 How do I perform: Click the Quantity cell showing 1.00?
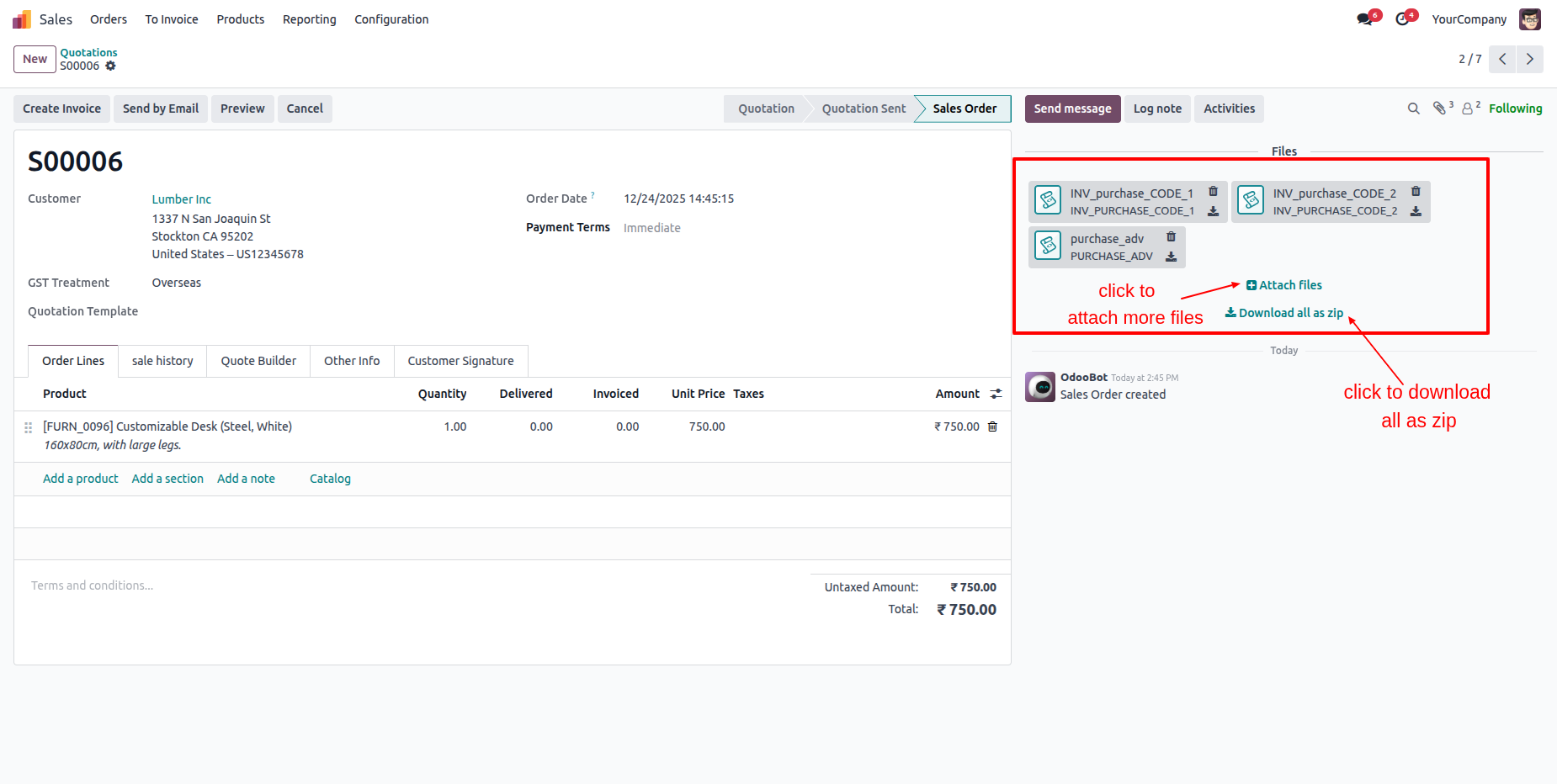point(455,426)
